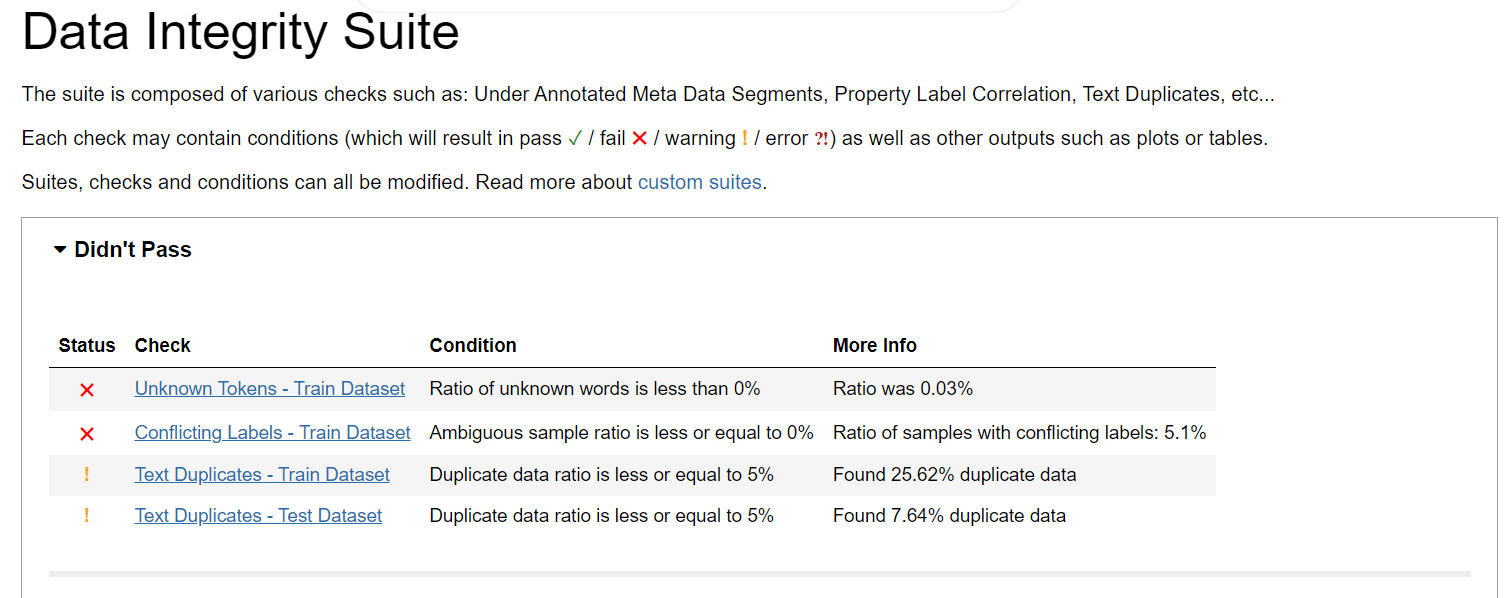Image resolution: width=1511 pixels, height=598 pixels.
Task: Click the green pass checkmark in the description text
Action: 575,137
